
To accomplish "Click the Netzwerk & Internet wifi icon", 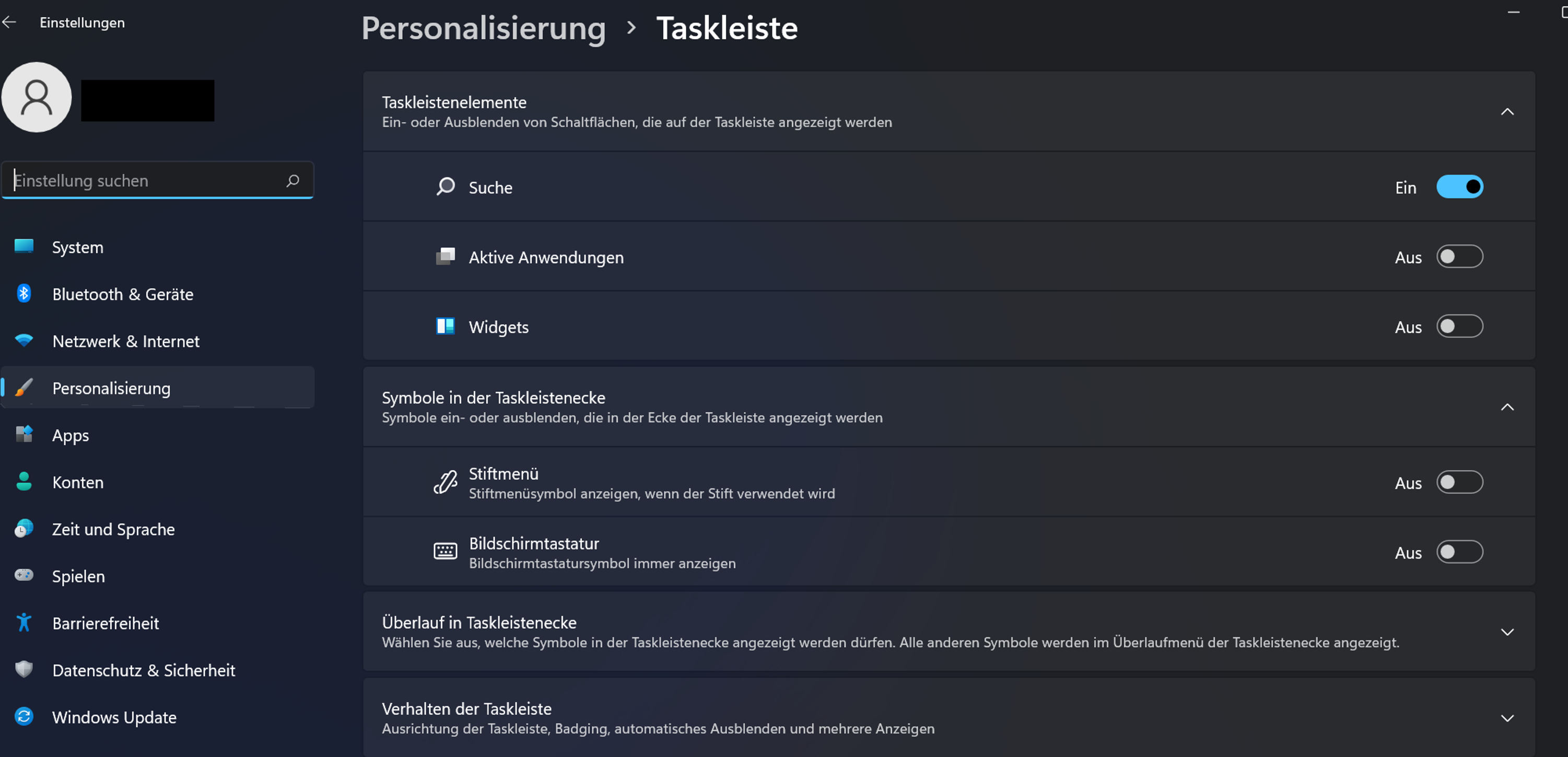I will pos(24,341).
